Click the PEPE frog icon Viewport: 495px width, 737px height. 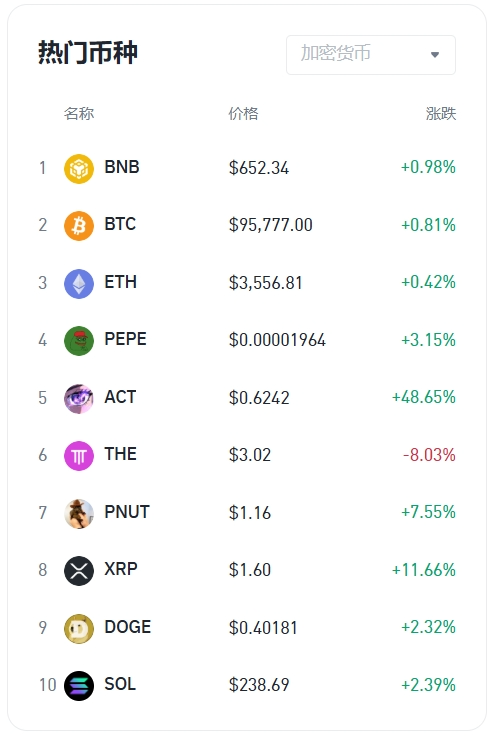coord(79,341)
